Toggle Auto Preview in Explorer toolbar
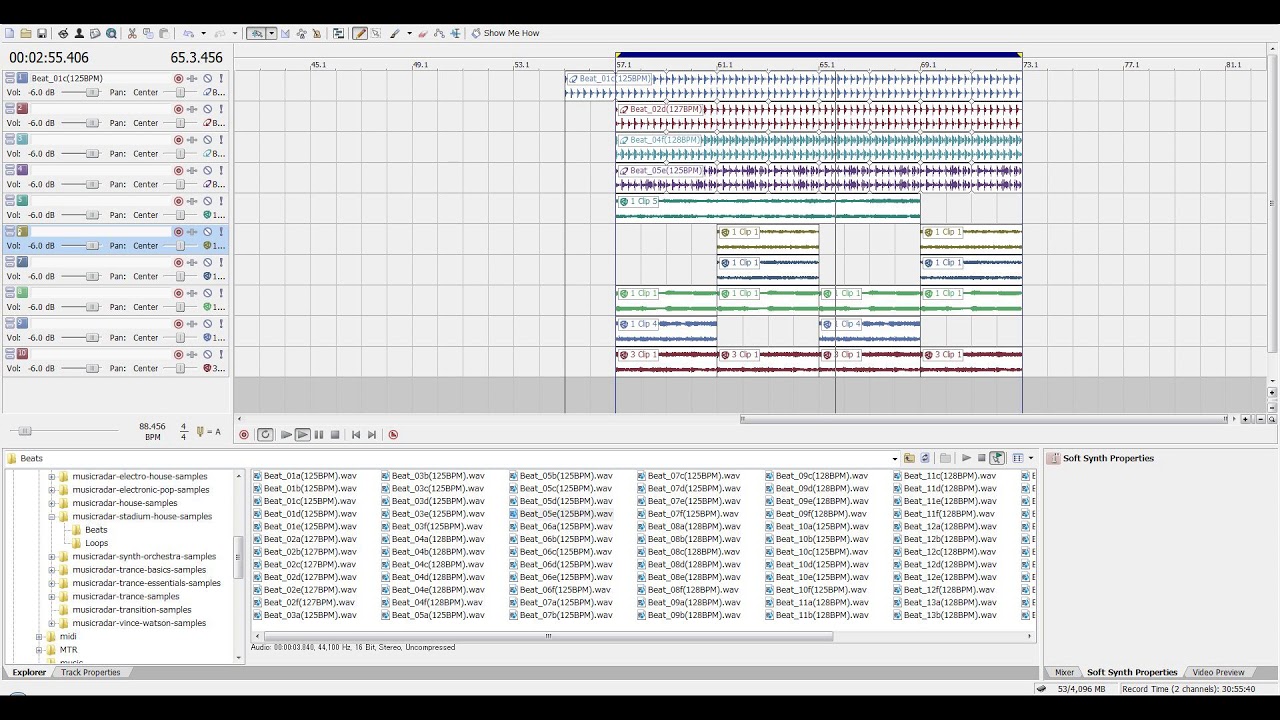1280x720 pixels. point(997,458)
